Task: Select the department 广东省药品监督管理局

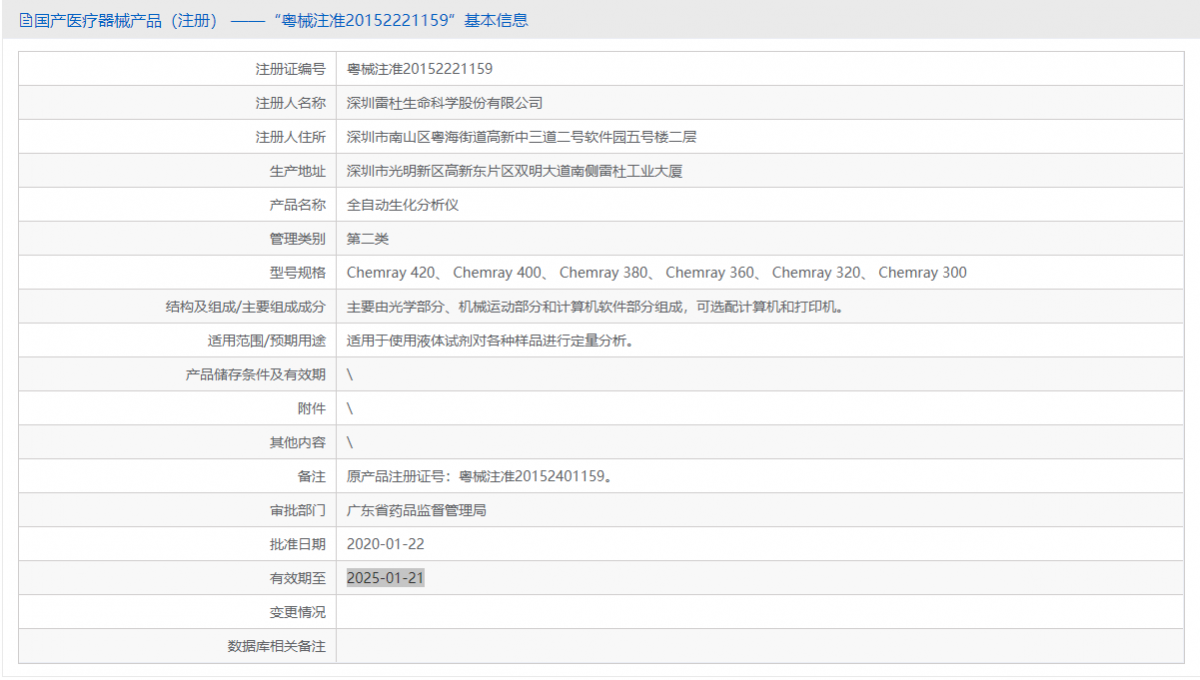Action: click(417, 510)
